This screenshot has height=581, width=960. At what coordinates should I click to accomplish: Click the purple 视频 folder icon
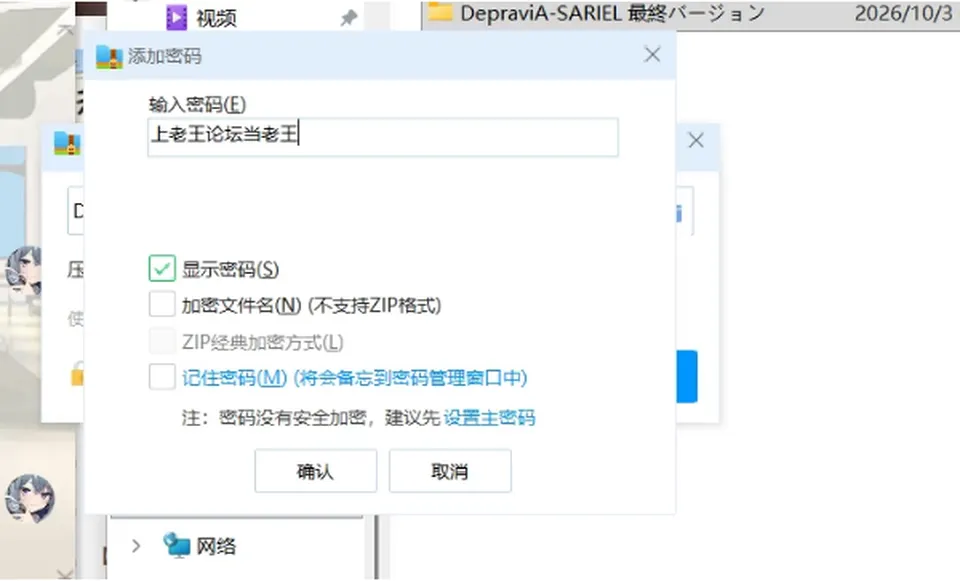click(176, 17)
